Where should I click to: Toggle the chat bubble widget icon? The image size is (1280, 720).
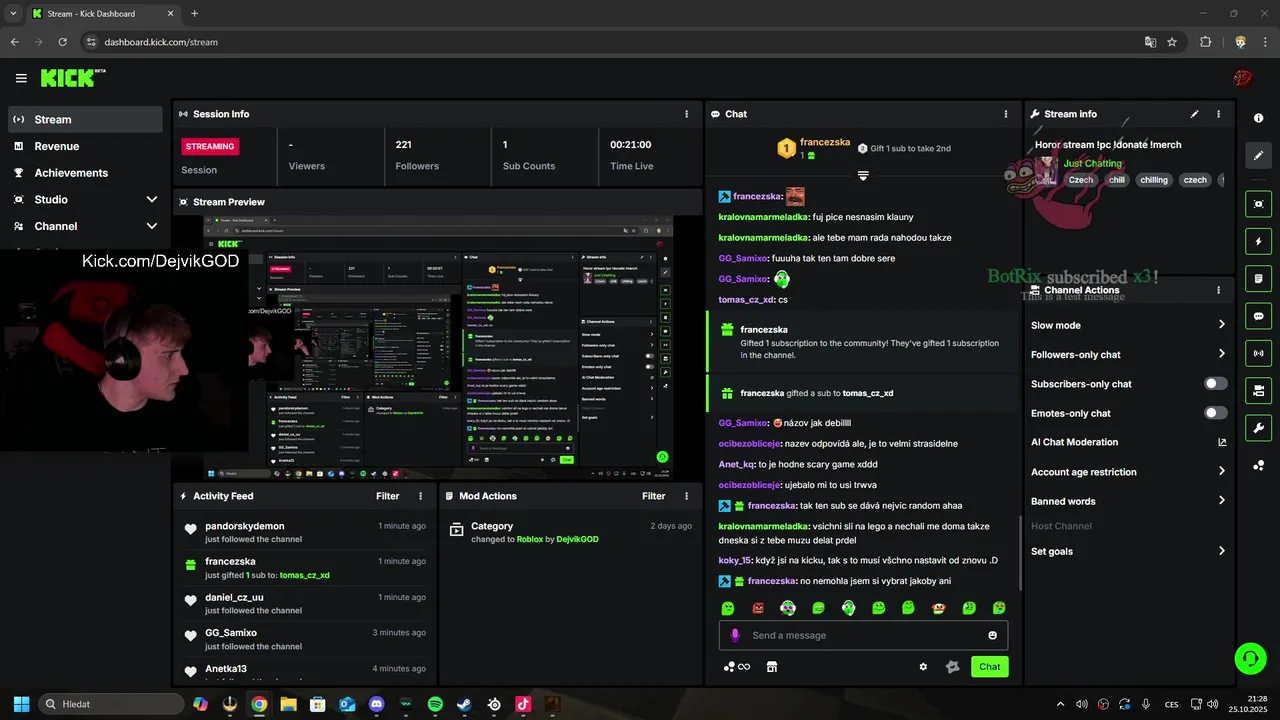[1258, 316]
